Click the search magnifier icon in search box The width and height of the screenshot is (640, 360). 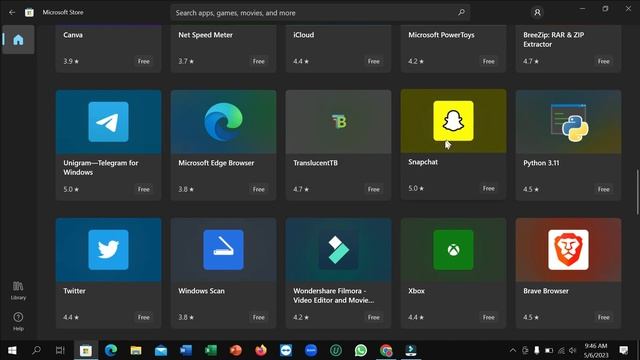[x=461, y=12]
